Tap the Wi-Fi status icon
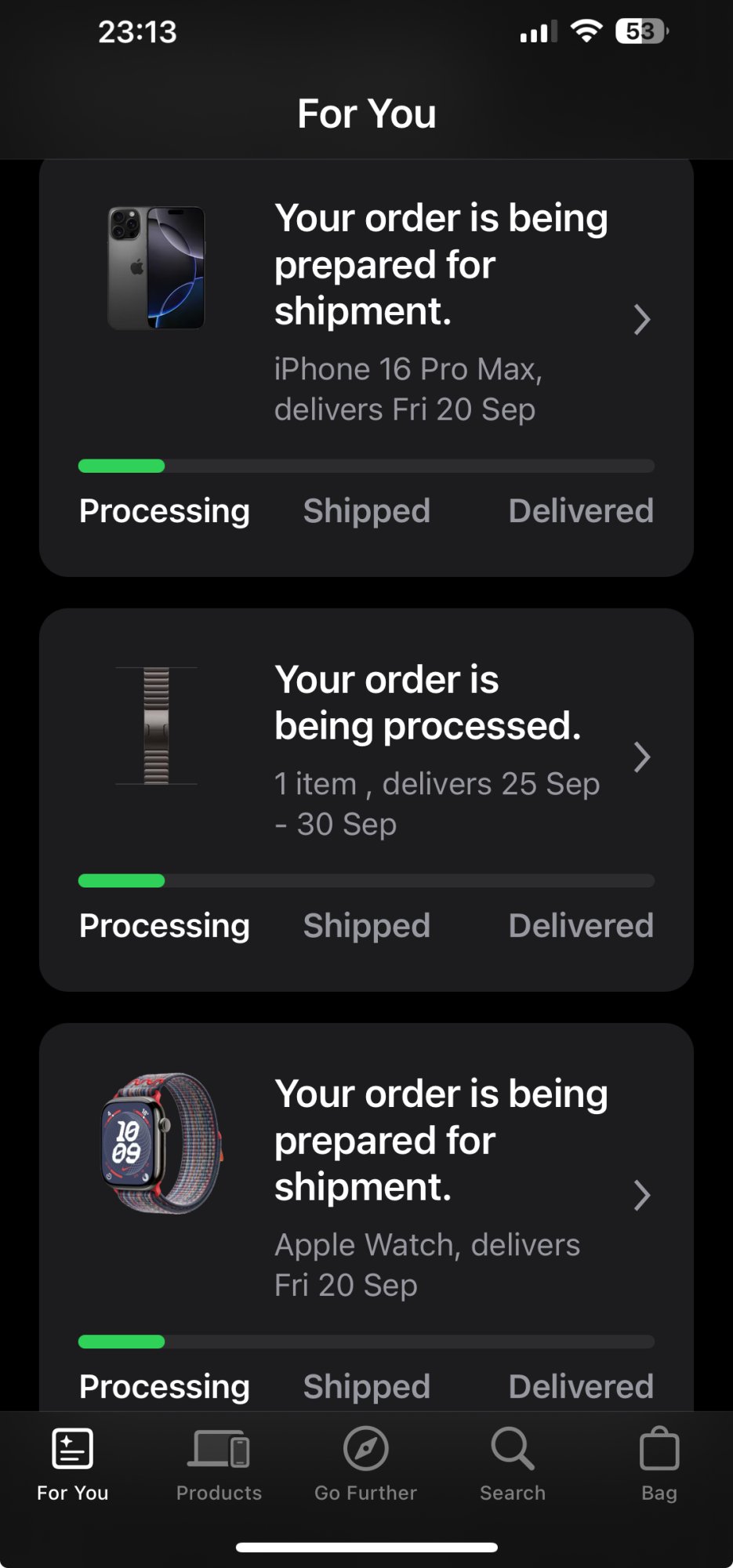This screenshot has width=733, height=1568. tap(586, 31)
